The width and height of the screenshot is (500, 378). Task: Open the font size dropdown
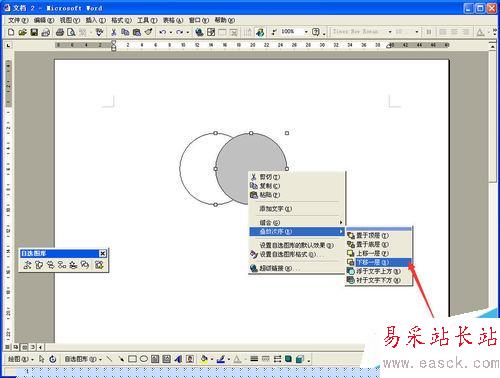[417, 32]
